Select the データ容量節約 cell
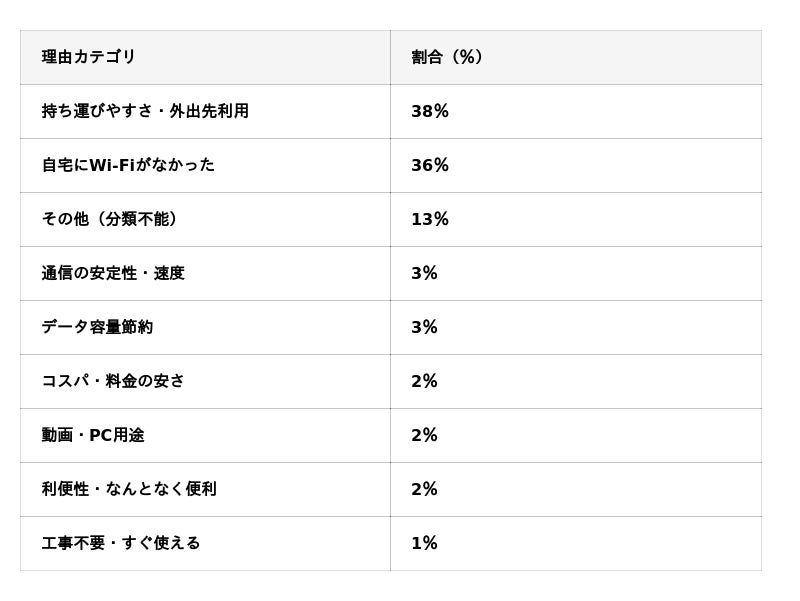The width and height of the screenshot is (800, 601). pos(97,327)
